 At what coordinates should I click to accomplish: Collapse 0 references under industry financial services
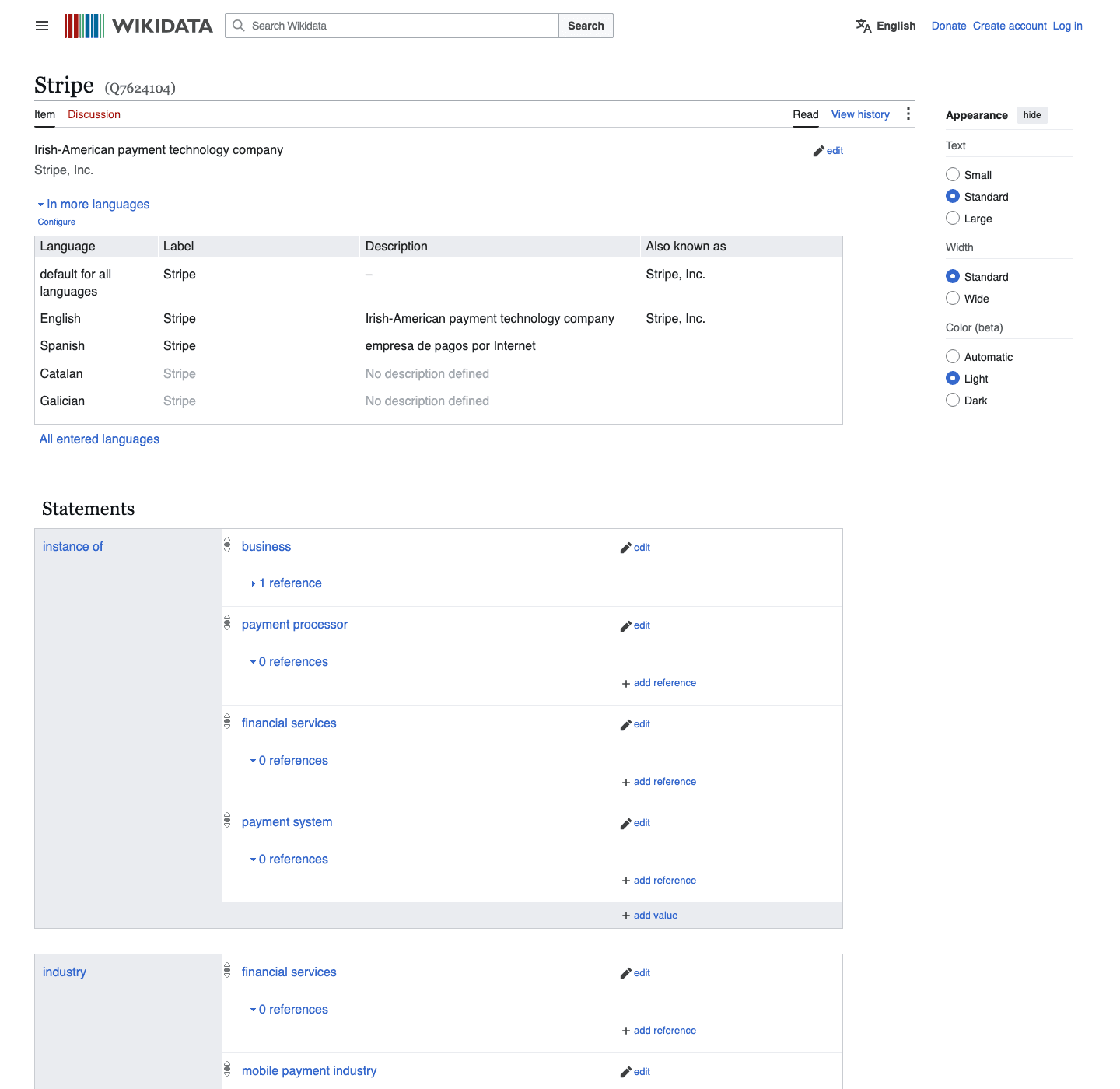[x=289, y=1010]
